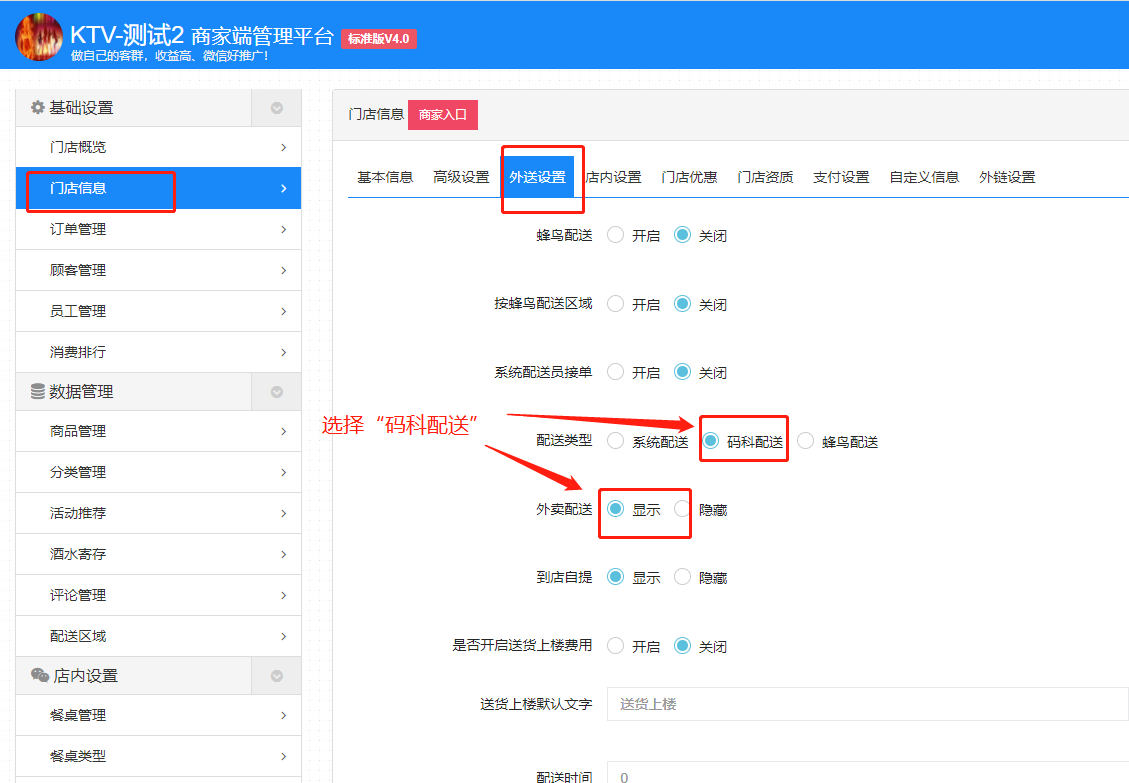
Task: Enable 蜂鸟配送 by selecting 开启
Action: pyautogui.click(x=615, y=235)
